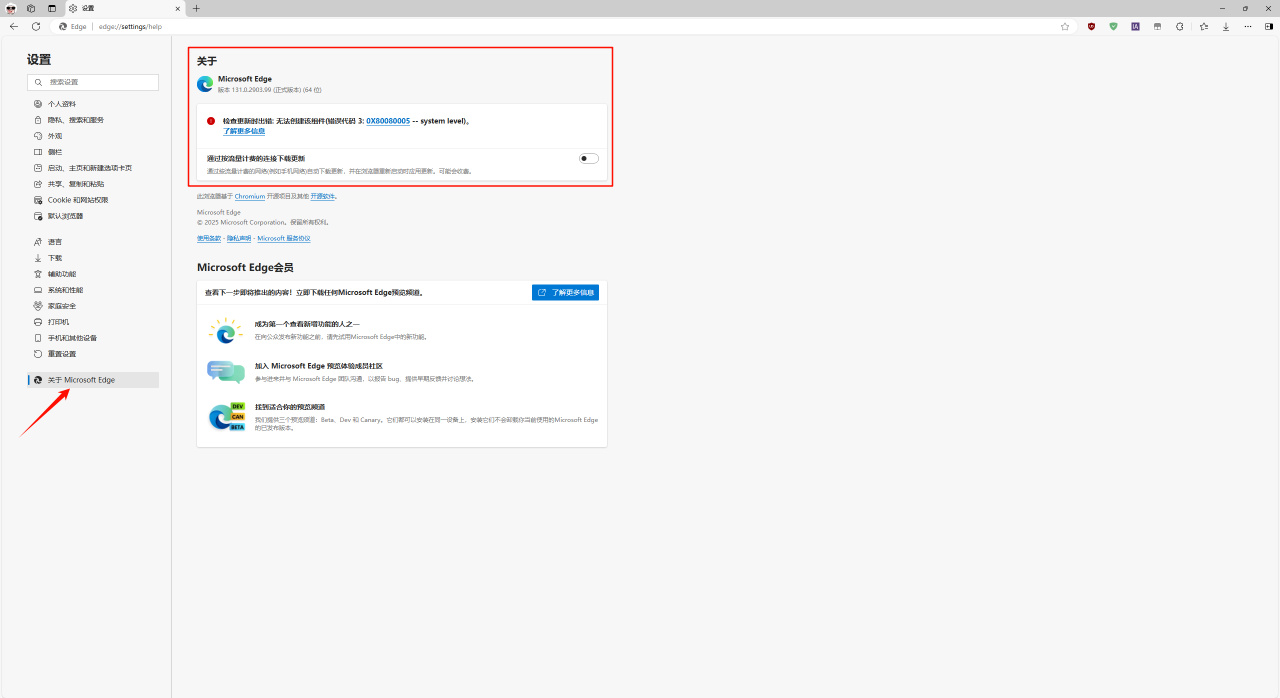
Task: Open 外观 settings page
Action: click(x=93, y=136)
